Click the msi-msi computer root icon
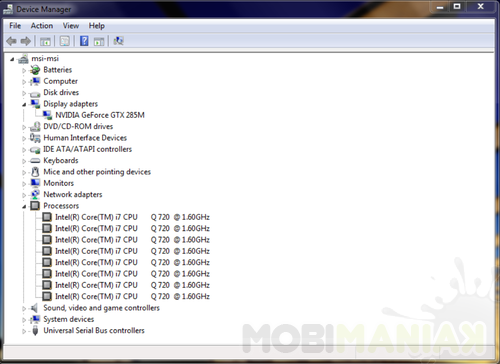This screenshot has height=364, width=500. pos(23,59)
